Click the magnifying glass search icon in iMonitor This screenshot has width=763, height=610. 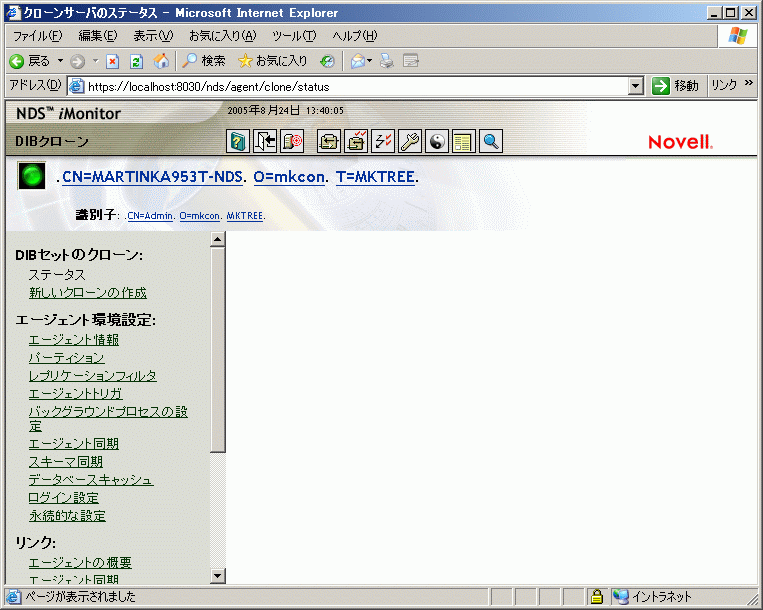point(491,142)
